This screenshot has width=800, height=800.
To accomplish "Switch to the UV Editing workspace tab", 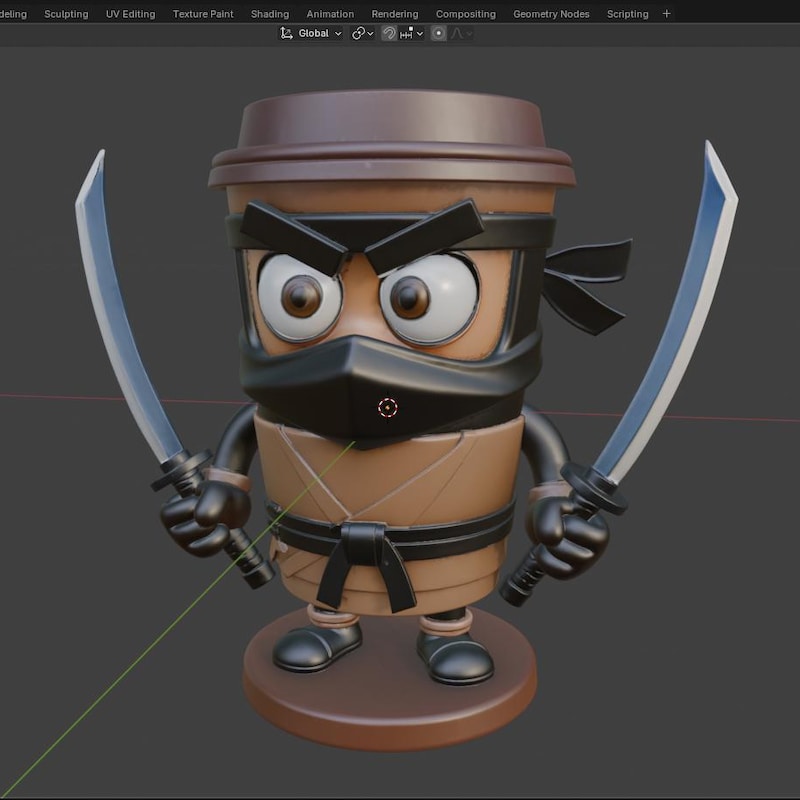I will point(131,14).
